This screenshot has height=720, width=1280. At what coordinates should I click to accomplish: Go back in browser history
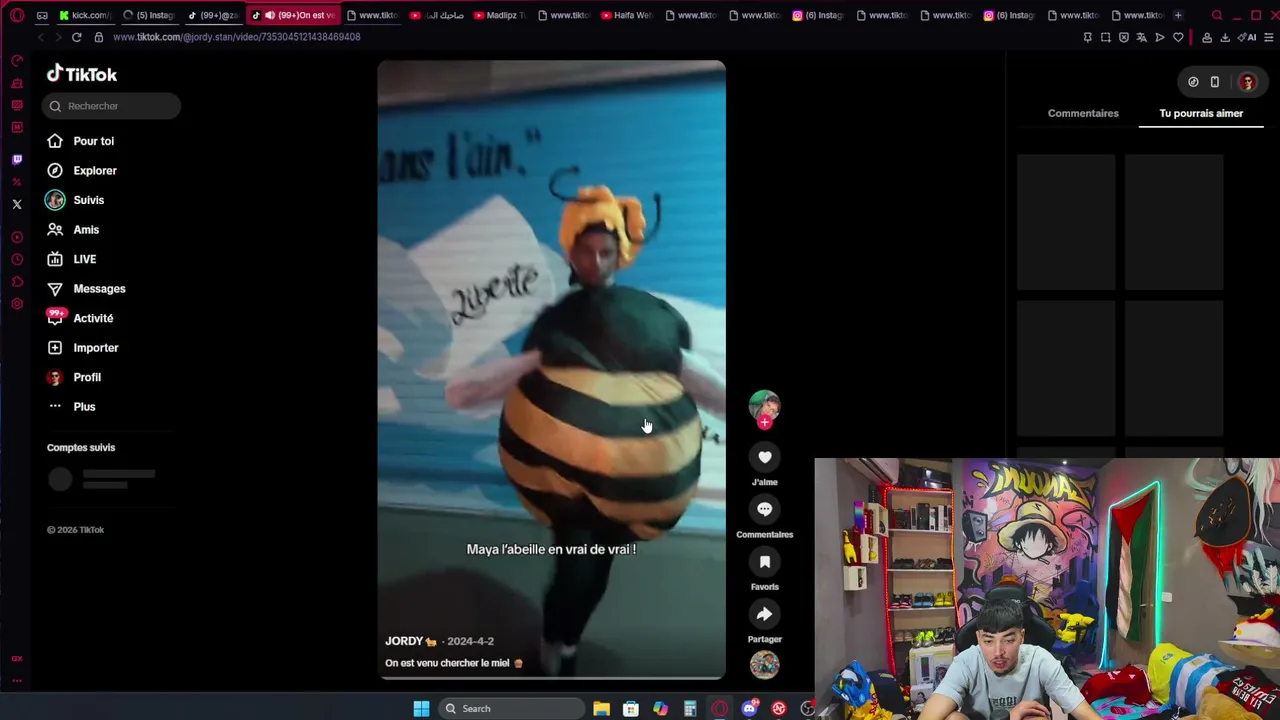point(40,37)
